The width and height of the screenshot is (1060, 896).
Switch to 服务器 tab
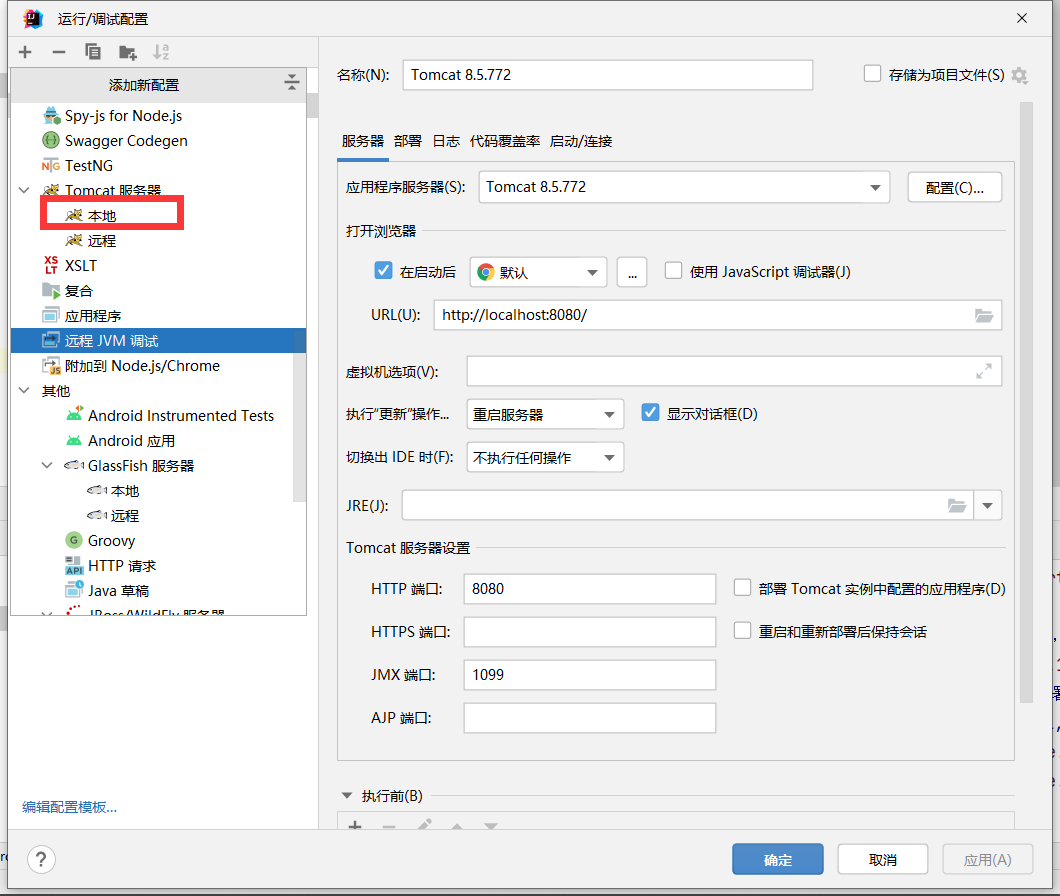pyautogui.click(x=363, y=141)
